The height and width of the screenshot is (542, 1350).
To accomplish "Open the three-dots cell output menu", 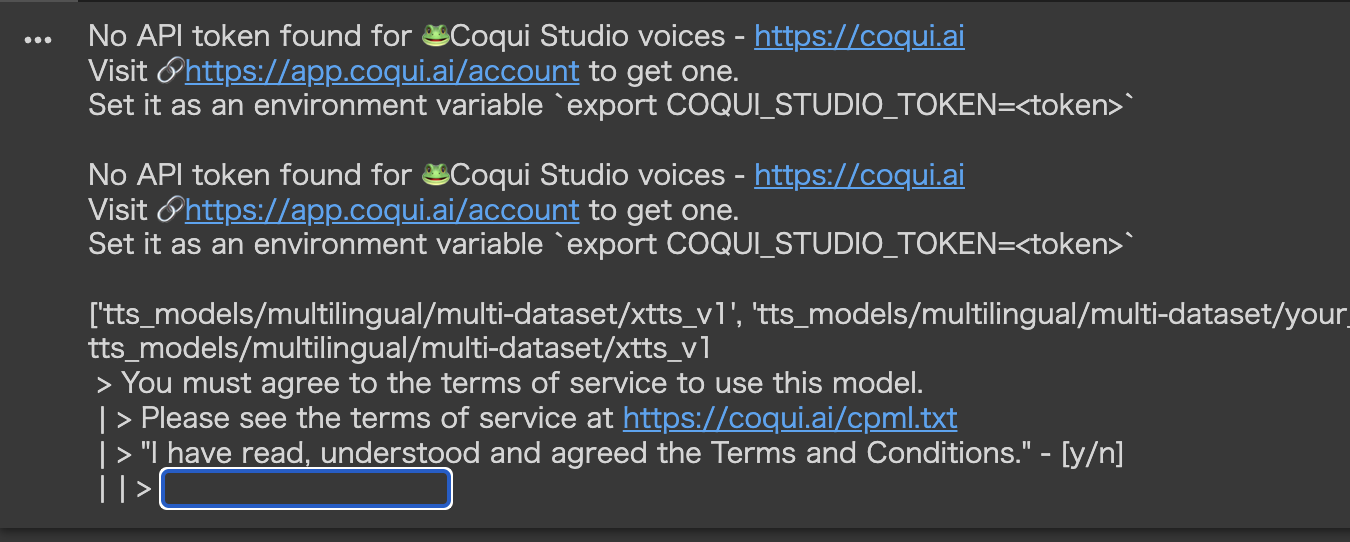I will (x=38, y=40).
